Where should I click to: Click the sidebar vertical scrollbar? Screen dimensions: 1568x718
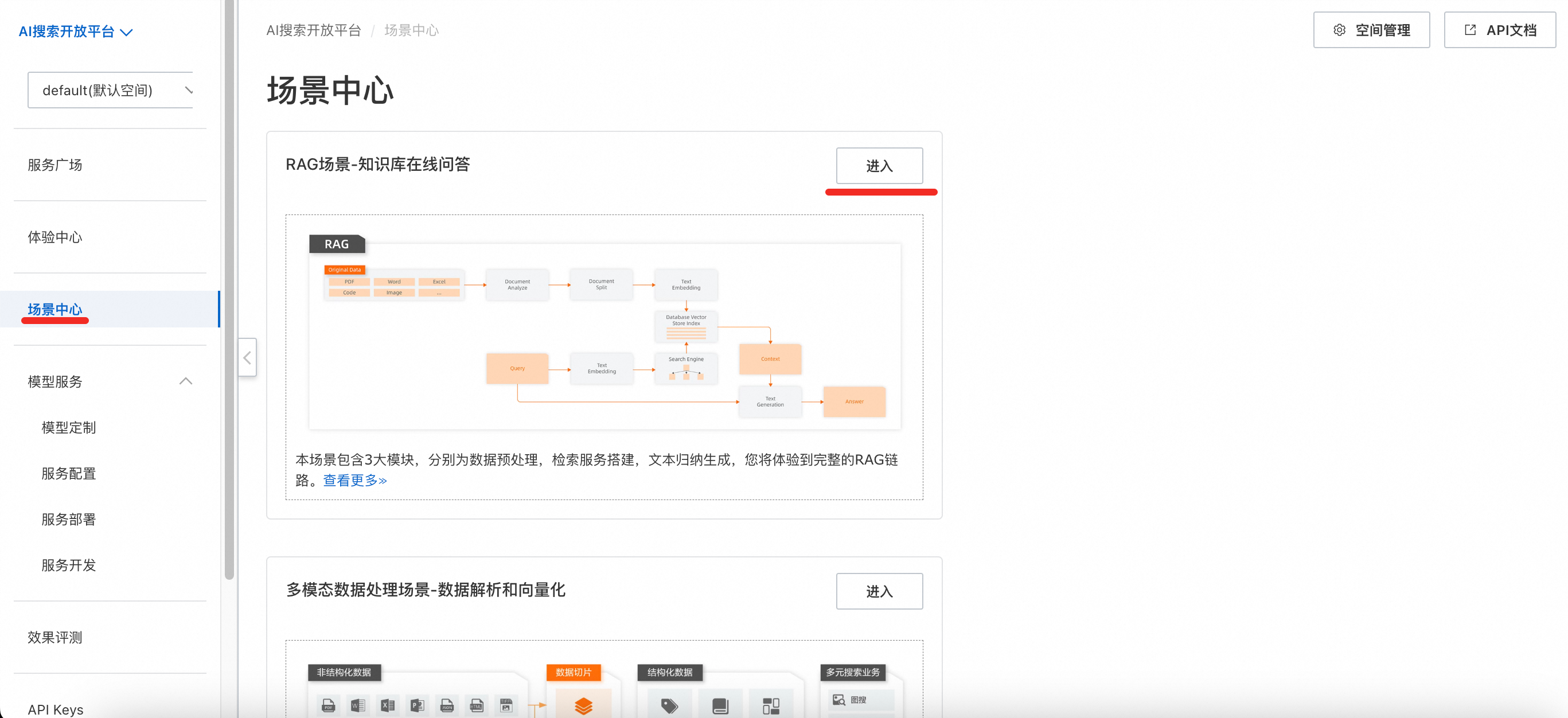click(x=229, y=289)
